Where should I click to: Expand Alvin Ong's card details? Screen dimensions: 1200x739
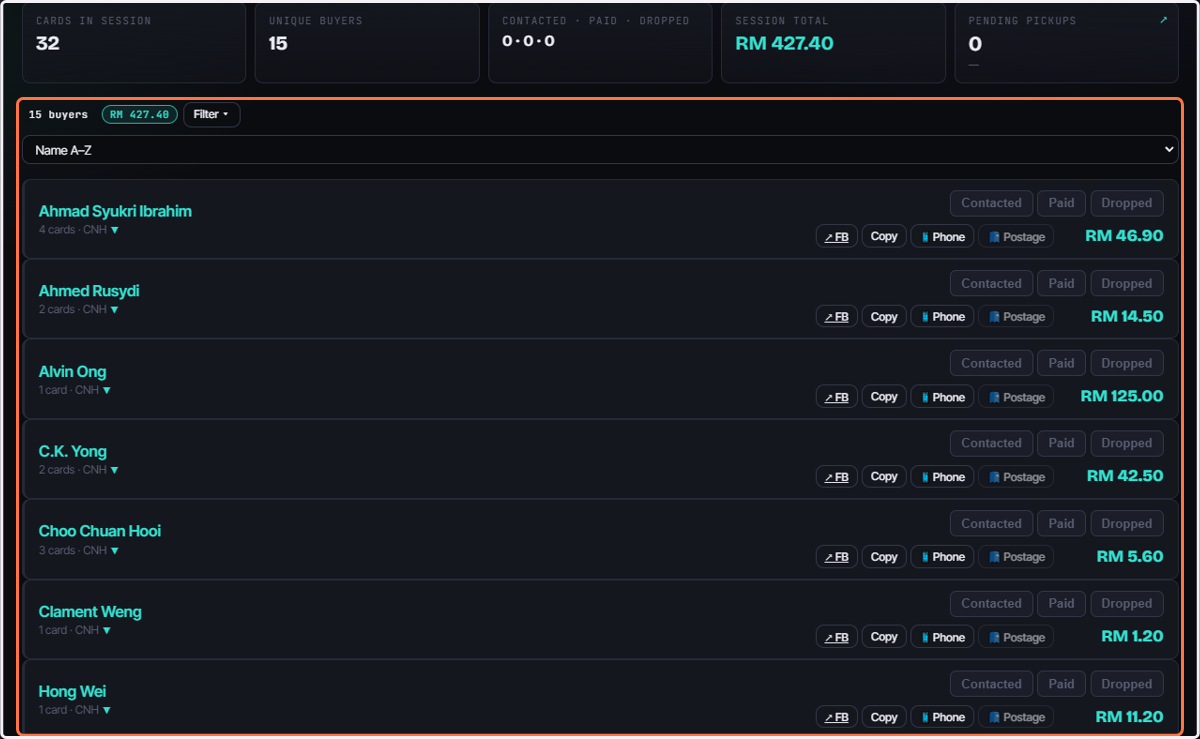[x=106, y=390]
